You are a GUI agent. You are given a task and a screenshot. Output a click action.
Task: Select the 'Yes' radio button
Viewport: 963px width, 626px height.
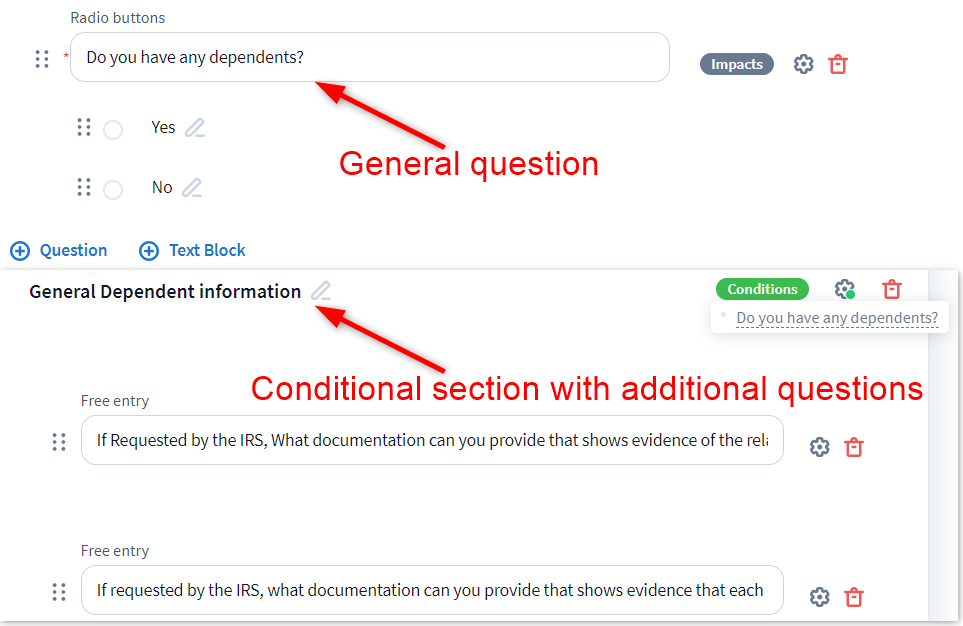[x=113, y=129]
